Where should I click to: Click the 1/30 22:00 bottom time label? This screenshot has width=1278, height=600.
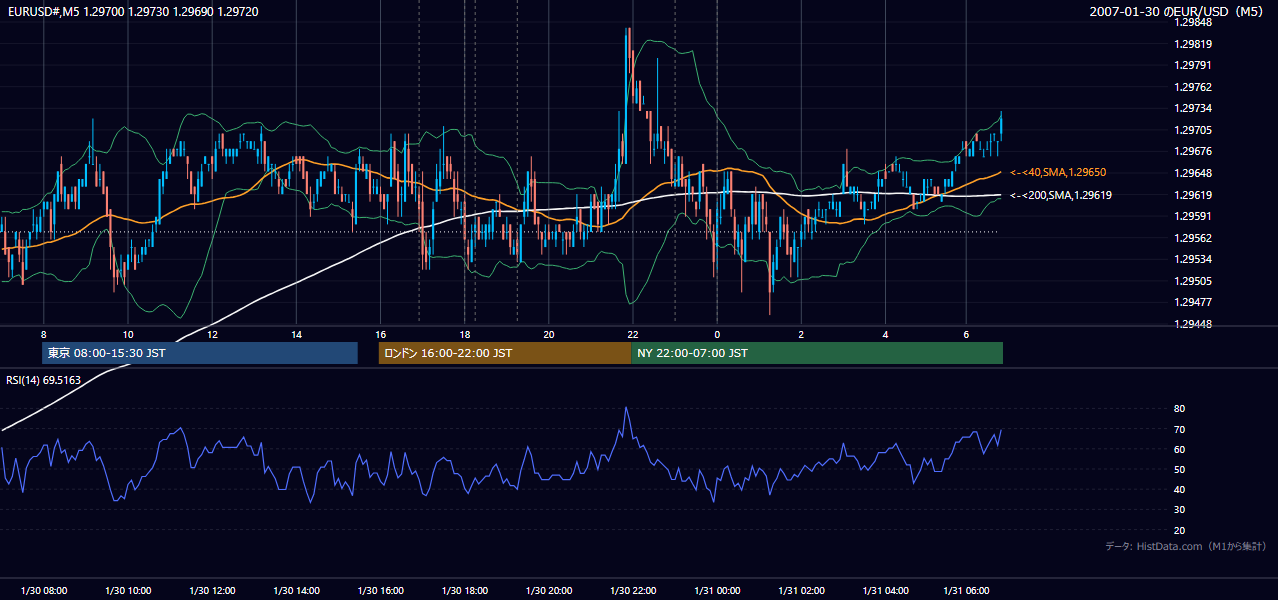[632, 591]
